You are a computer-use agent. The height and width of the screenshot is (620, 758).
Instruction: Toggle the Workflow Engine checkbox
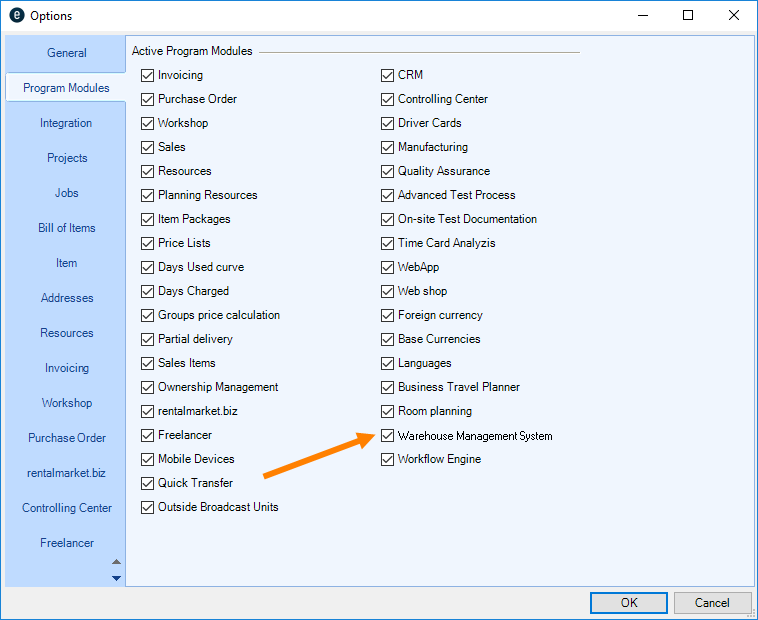(x=388, y=460)
